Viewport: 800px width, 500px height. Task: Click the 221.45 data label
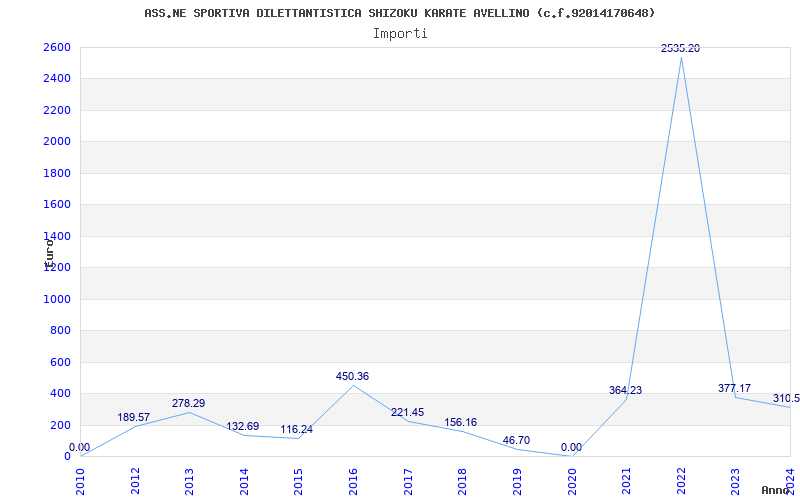tap(407, 413)
